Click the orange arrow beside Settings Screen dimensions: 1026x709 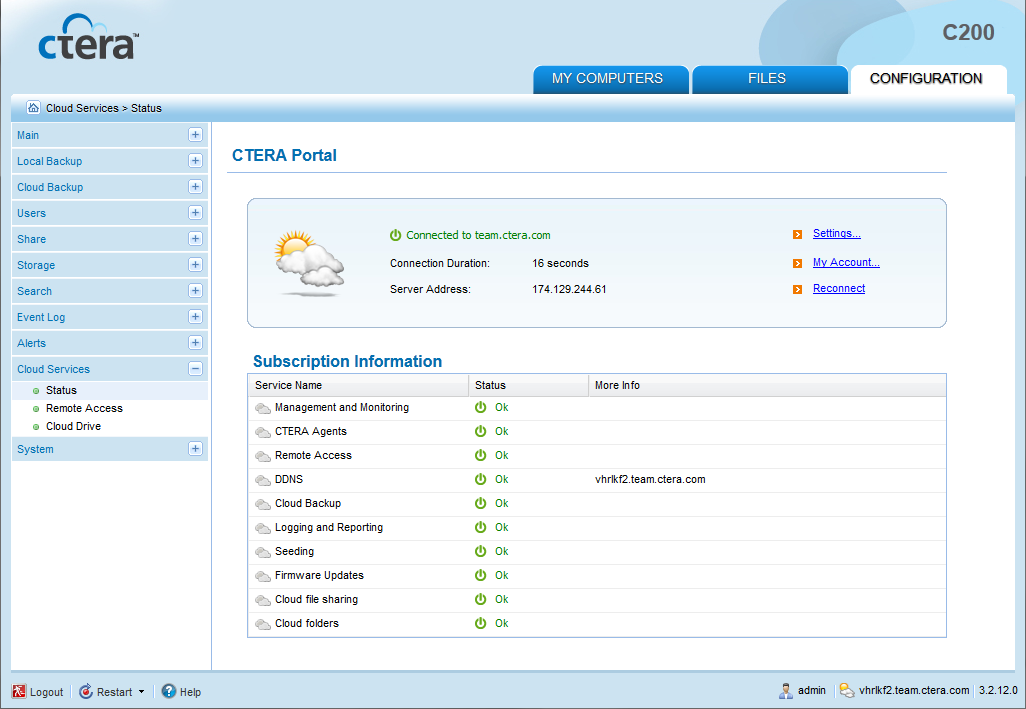tap(797, 234)
